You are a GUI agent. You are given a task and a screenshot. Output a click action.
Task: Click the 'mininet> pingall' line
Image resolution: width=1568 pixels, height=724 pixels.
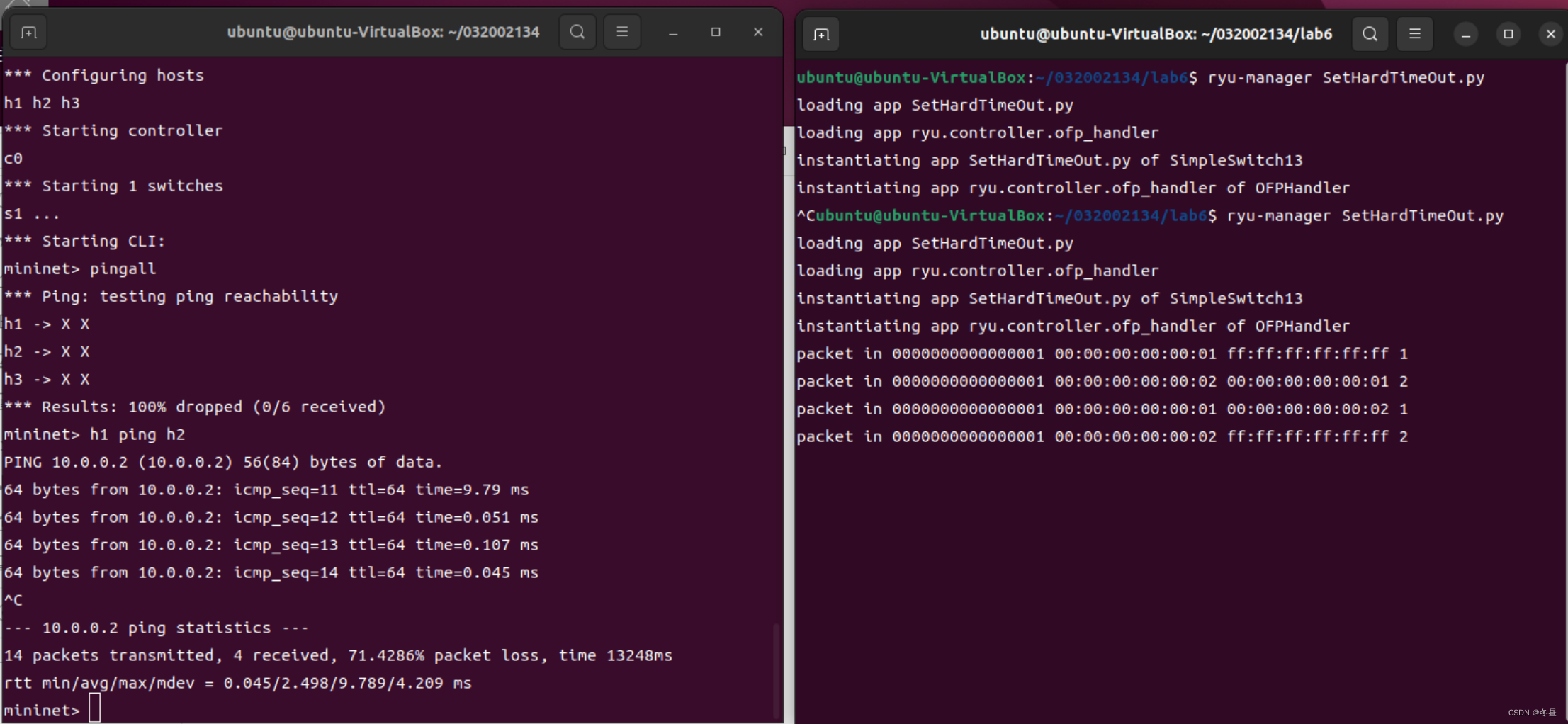[x=80, y=268]
